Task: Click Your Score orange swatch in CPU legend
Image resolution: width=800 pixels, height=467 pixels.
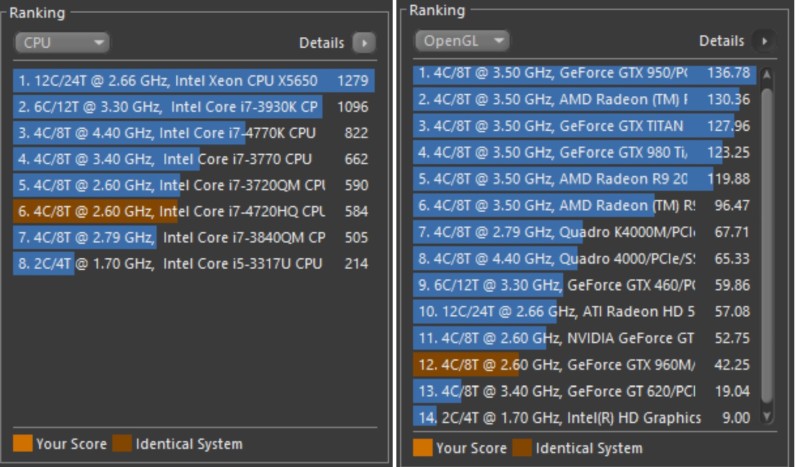Action: tap(22, 443)
